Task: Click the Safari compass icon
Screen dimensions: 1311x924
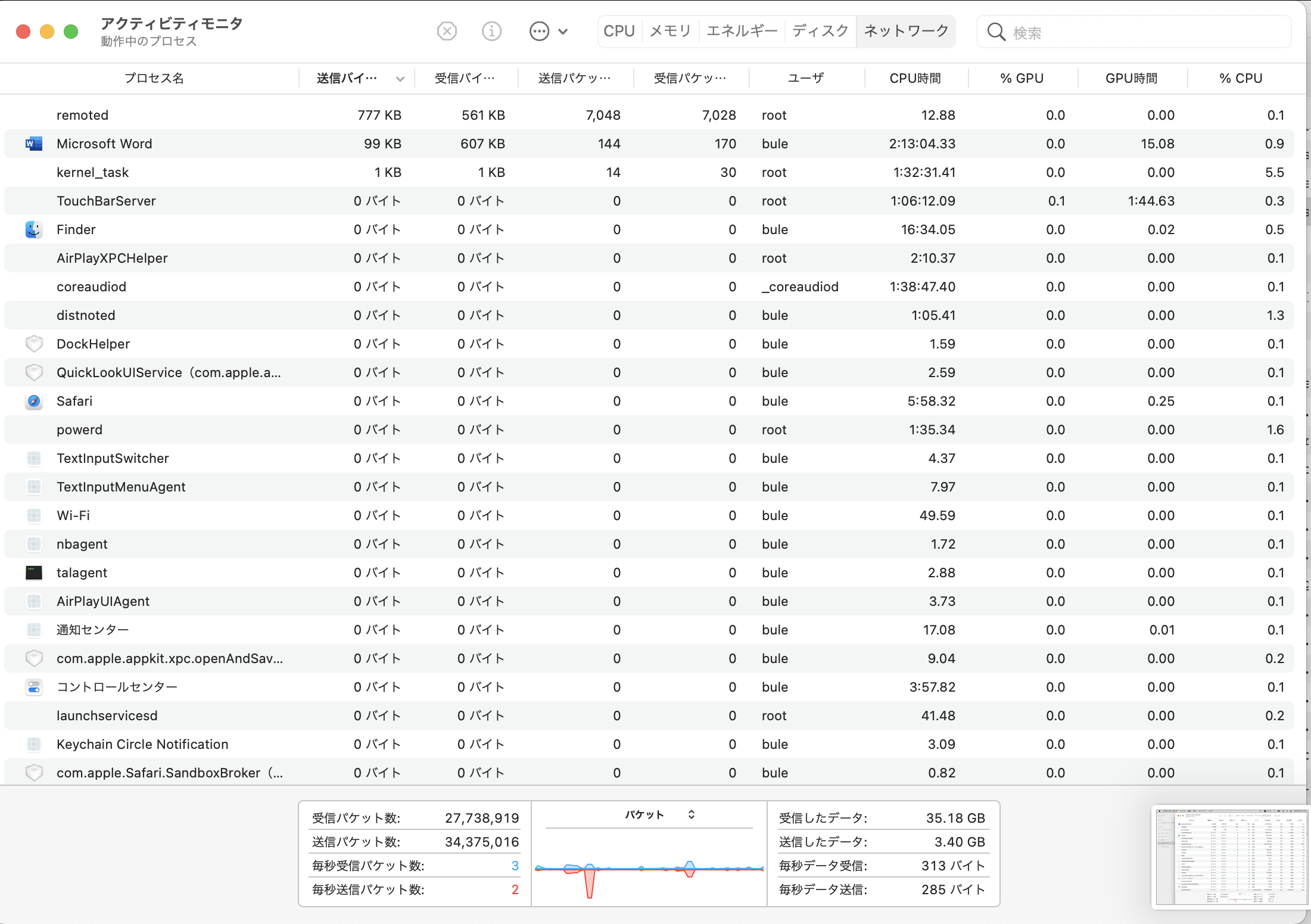Action: pos(34,401)
